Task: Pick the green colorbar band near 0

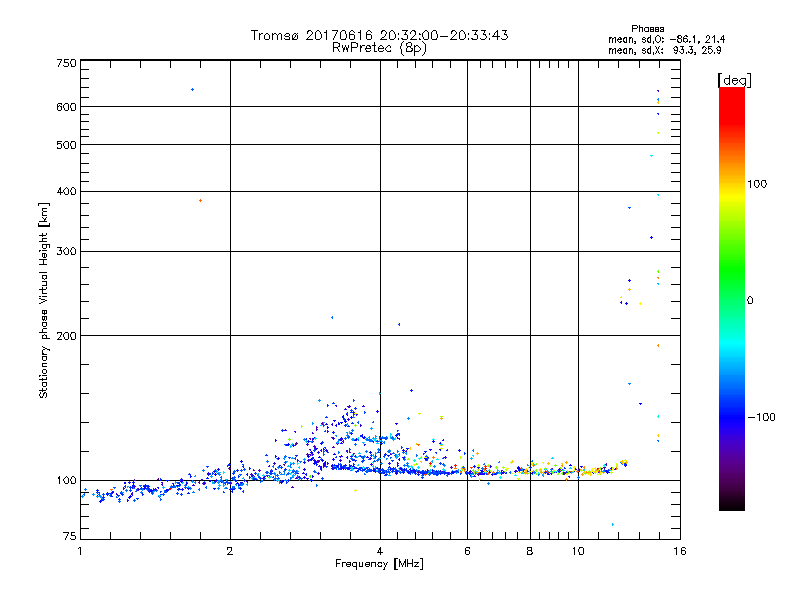Action: point(731,299)
